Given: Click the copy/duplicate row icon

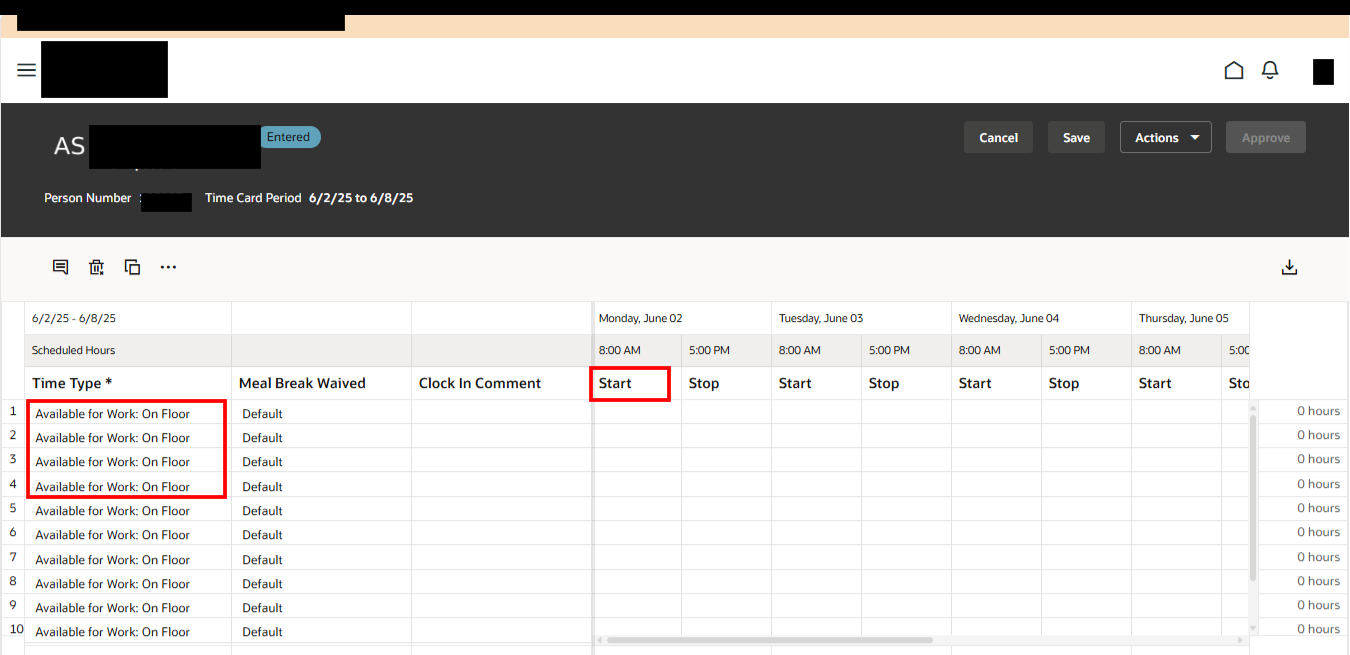Looking at the screenshot, I should (x=132, y=267).
